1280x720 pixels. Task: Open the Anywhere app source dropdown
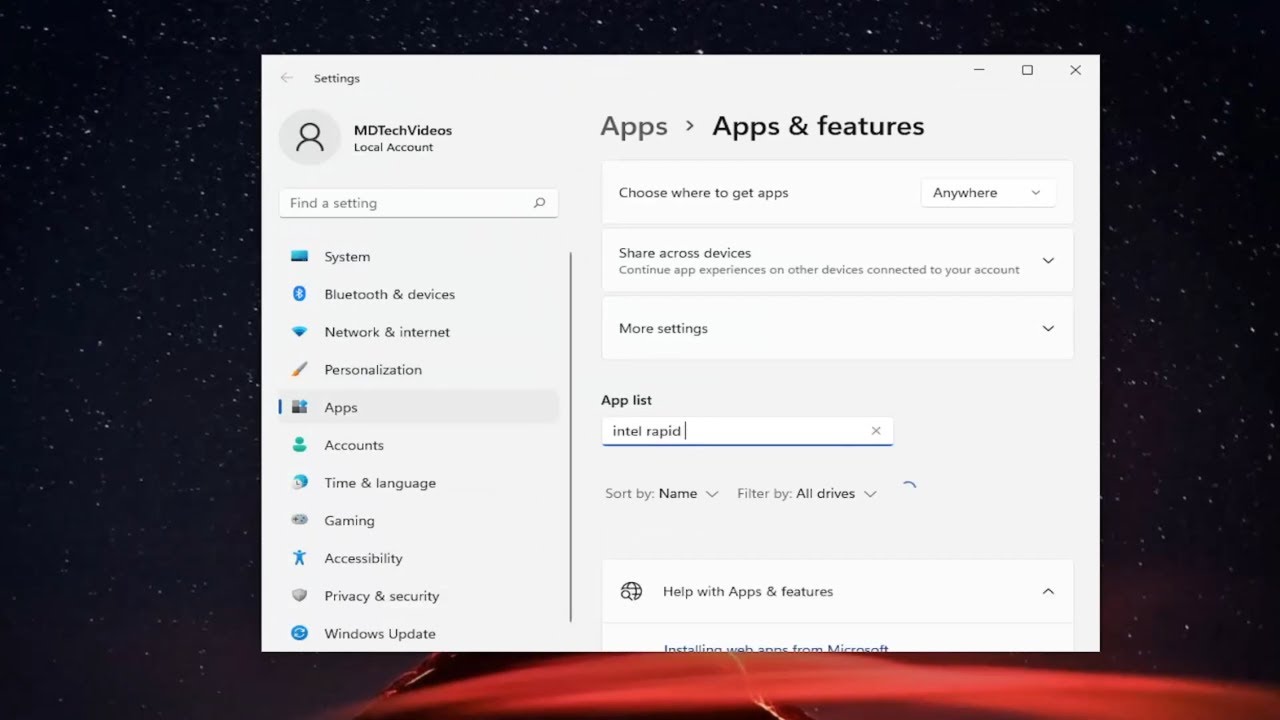[988, 193]
